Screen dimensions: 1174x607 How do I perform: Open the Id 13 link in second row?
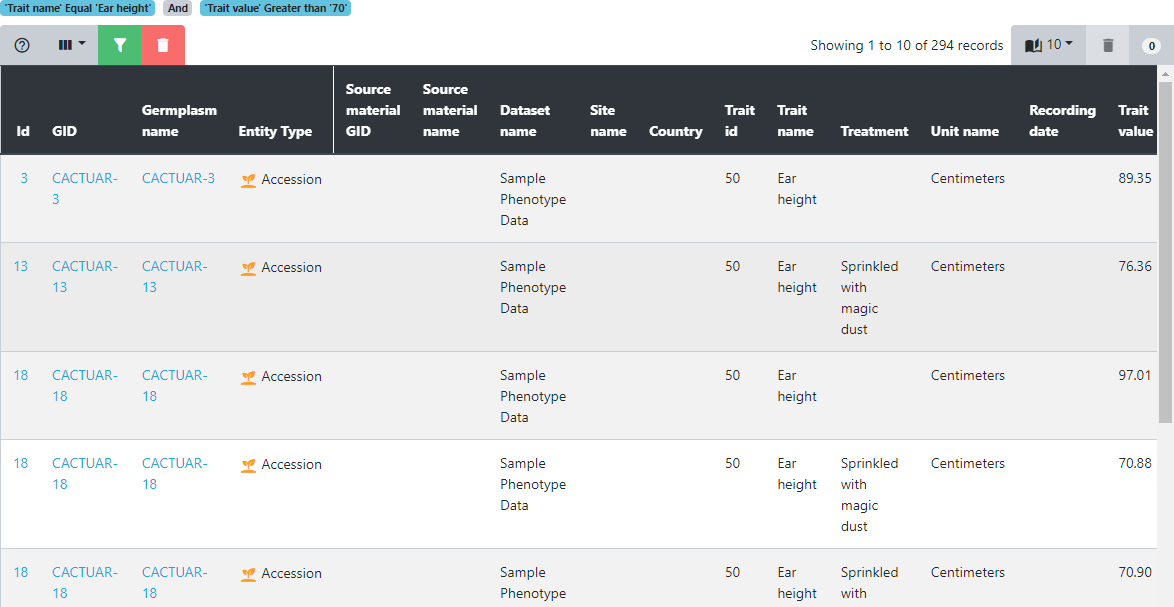pos(21,266)
